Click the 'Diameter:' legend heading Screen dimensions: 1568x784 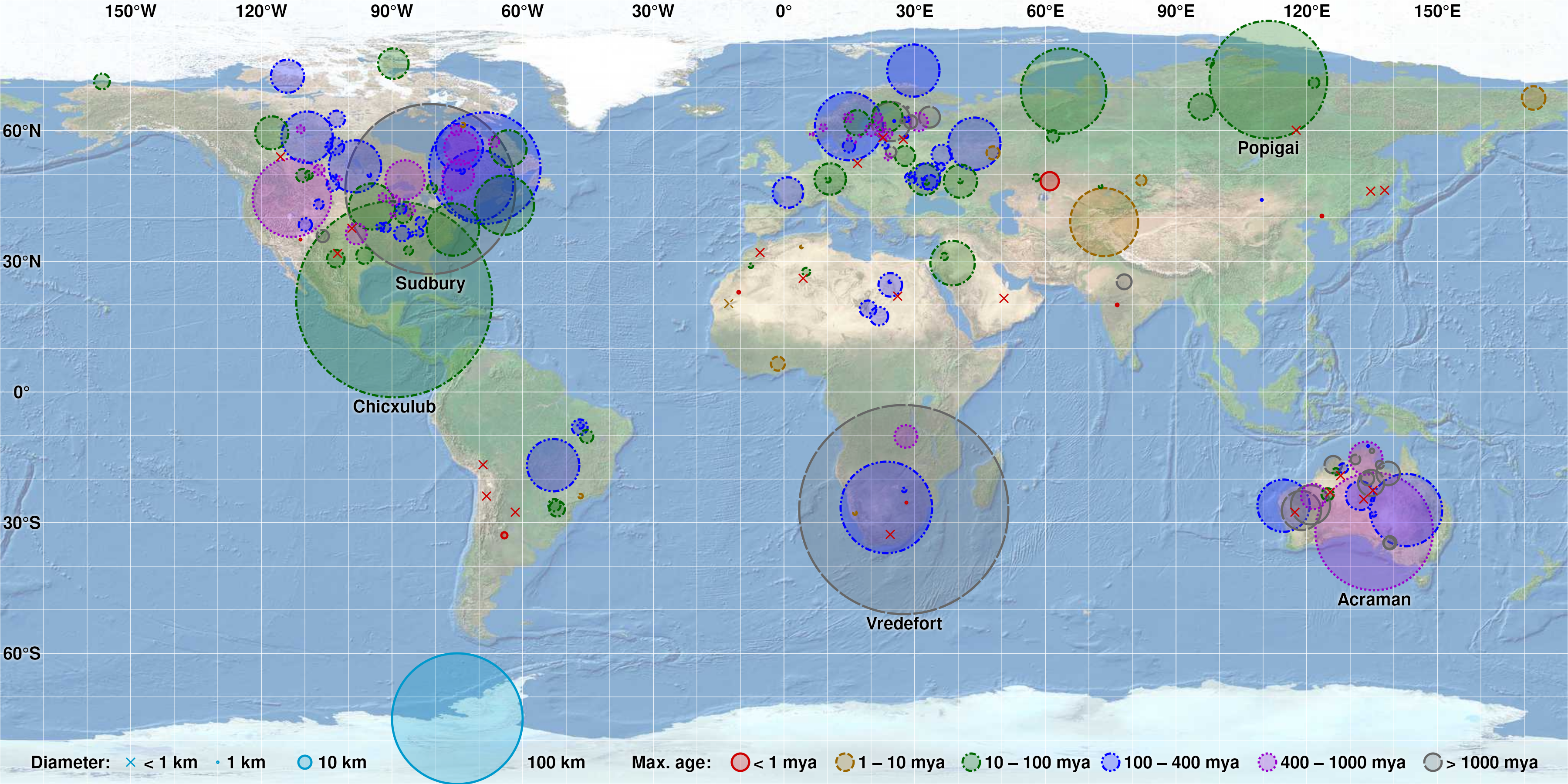(x=71, y=763)
